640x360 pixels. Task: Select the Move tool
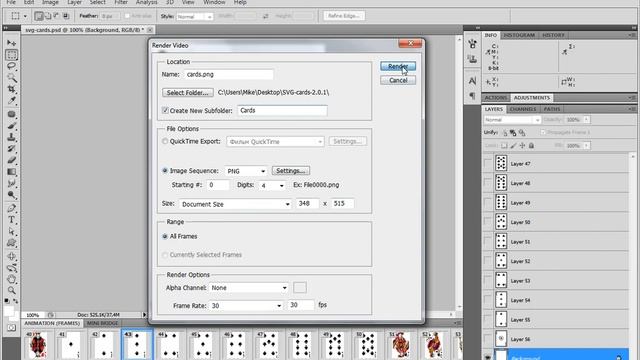pos(11,43)
